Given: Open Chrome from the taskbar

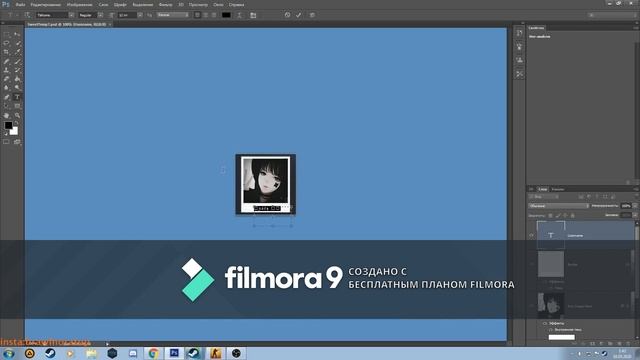Looking at the screenshot, I should click(x=153, y=353).
